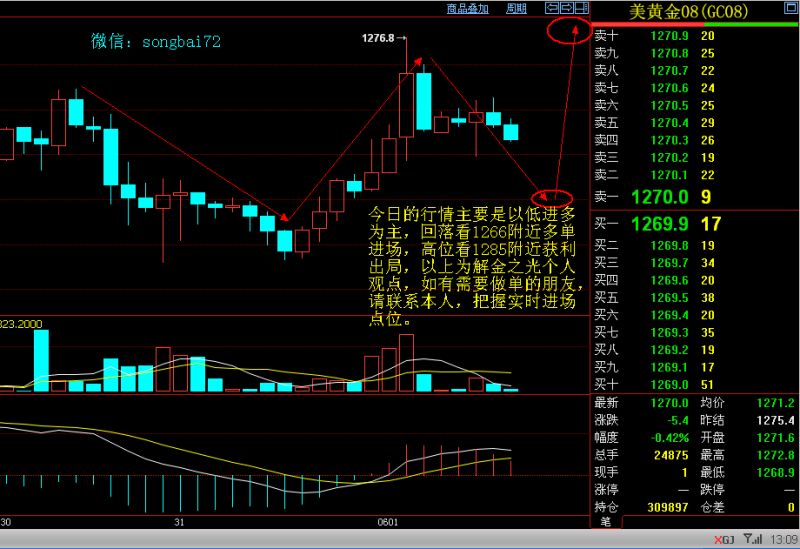This screenshot has width=800, height=549.
Task: Click the 0601 date marker on timeline
Action: point(387,522)
